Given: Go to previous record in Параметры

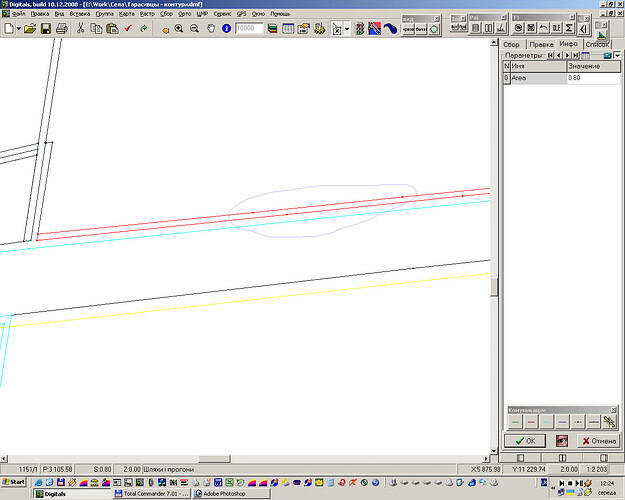Looking at the screenshot, I should pyautogui.click(x=558, y=55).
